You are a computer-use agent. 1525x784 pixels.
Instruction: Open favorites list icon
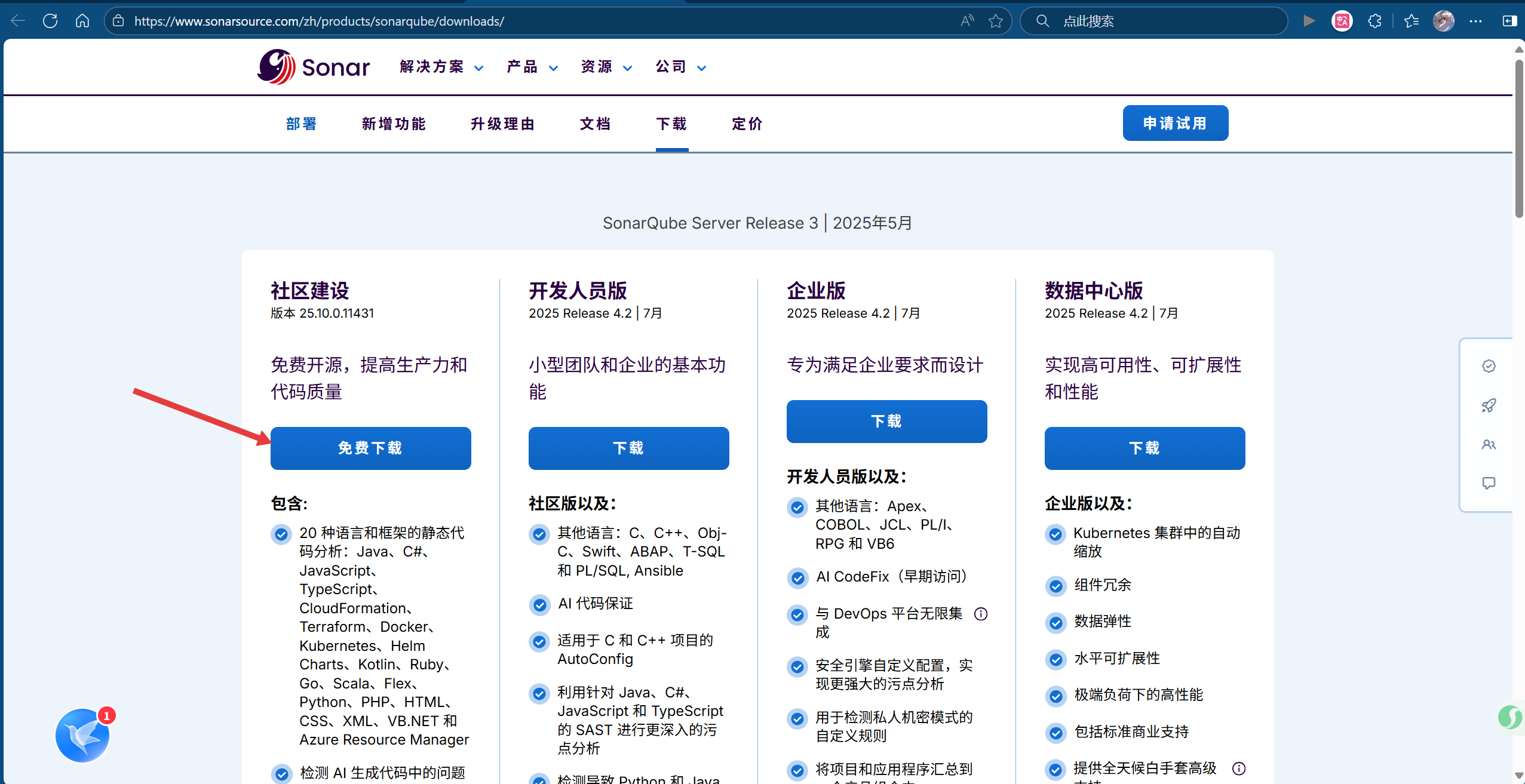click(x=1412, y=21)
